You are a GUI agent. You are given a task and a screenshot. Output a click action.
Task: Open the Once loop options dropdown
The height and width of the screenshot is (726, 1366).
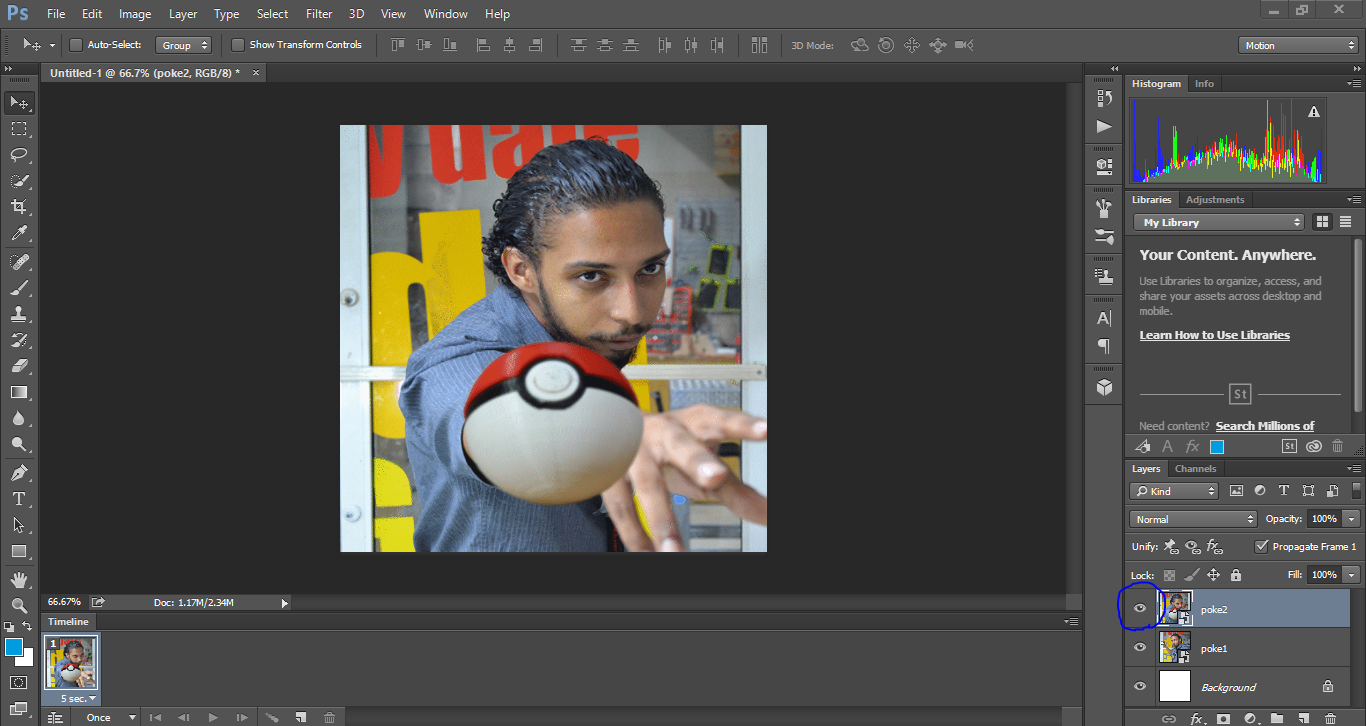pos(109,717)
